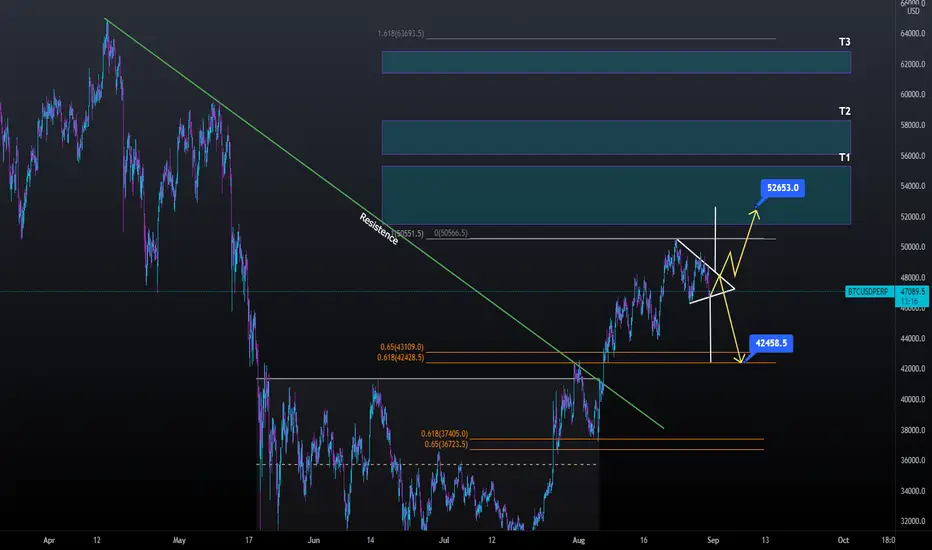Select the T3 teal target zone rectangle
932x550 pixels.
[x=616, y=62]
